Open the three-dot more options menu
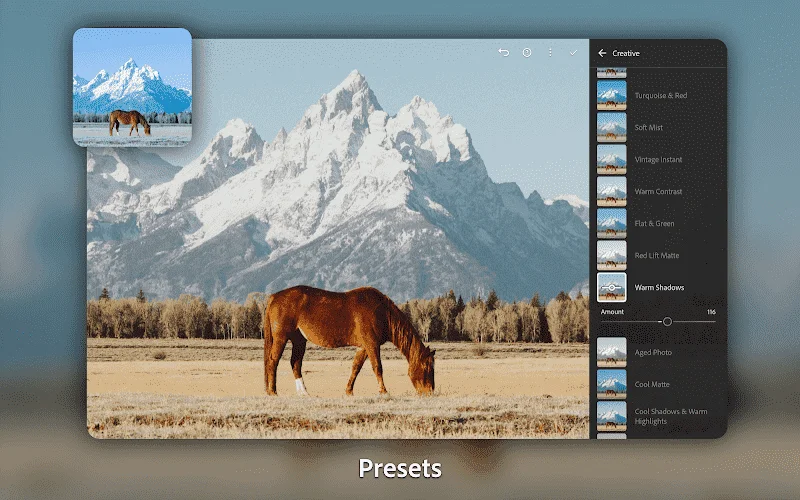 [550, 53]
